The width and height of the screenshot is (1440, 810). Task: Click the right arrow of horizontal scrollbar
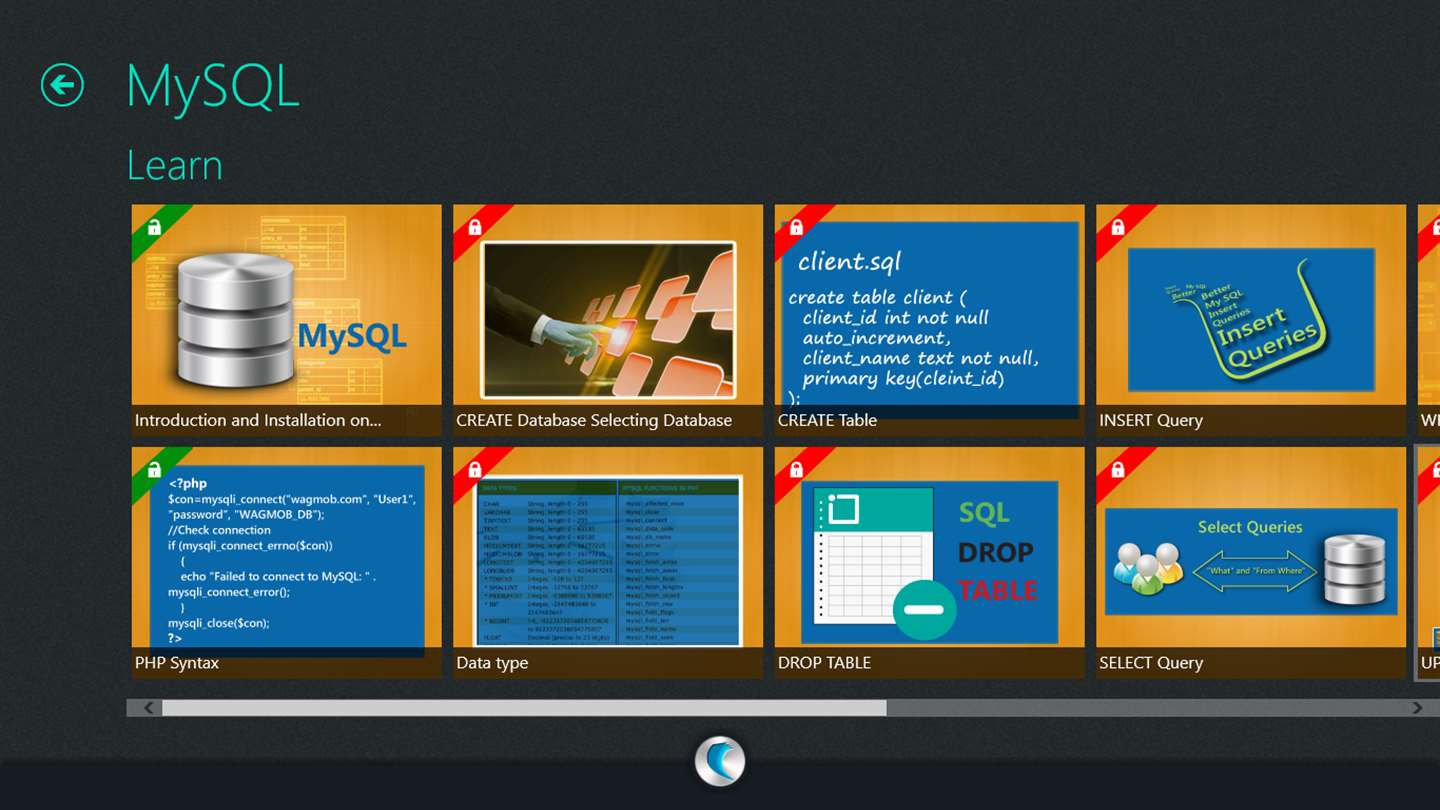click(1417, 708)
